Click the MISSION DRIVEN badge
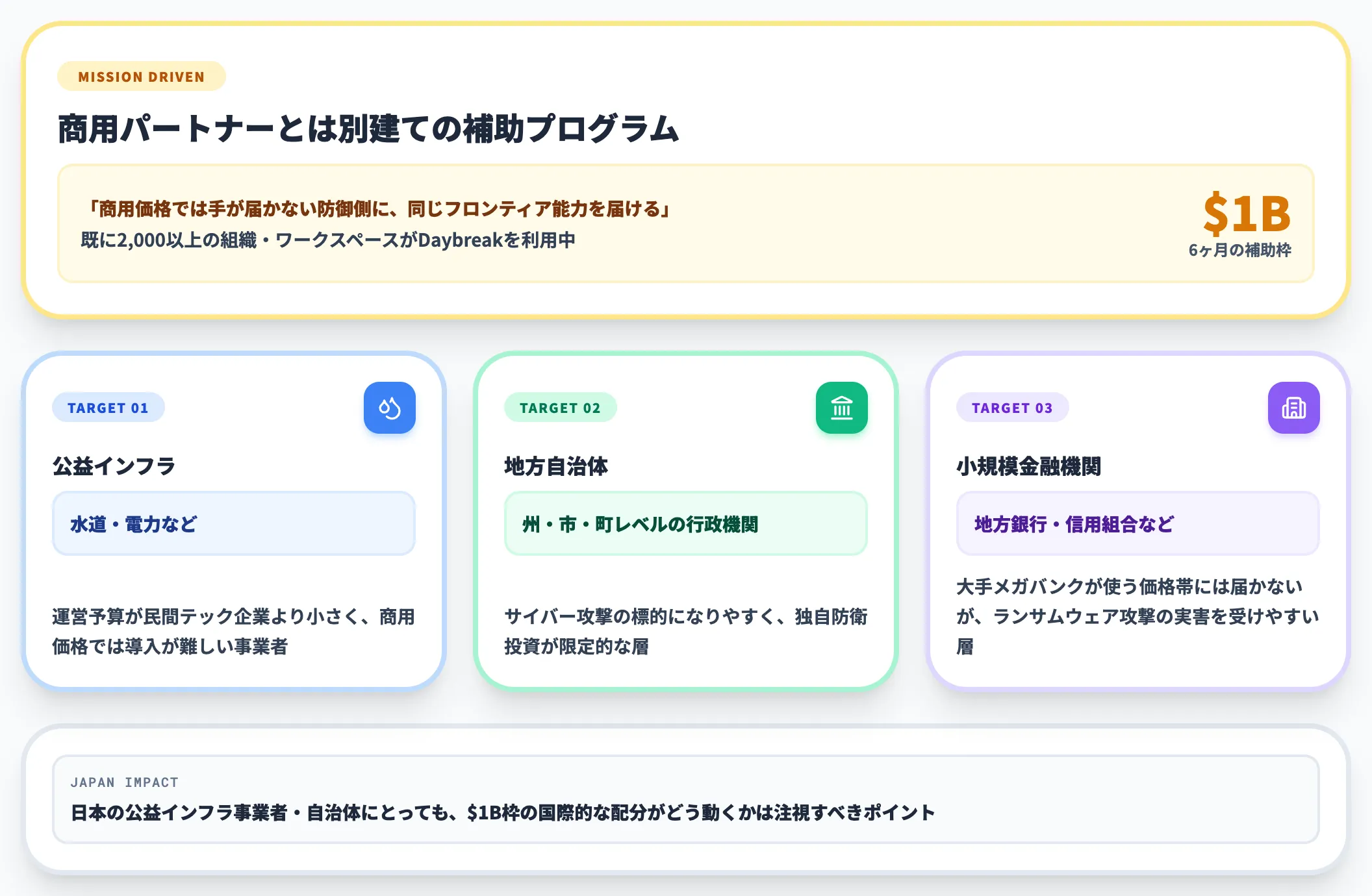 (142, 77)
